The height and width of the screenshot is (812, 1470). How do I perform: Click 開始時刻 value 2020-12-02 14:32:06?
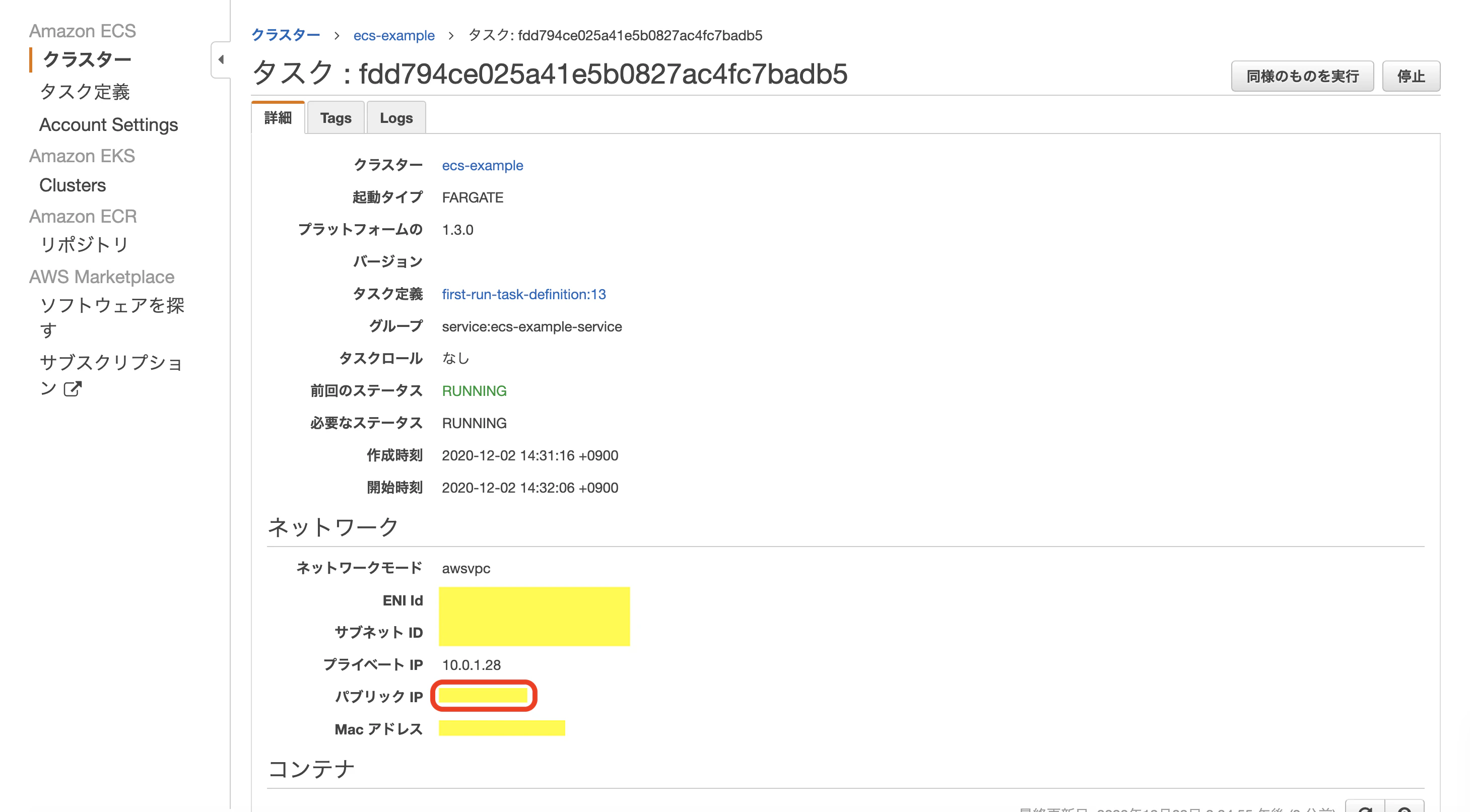(x=530, y=488)
